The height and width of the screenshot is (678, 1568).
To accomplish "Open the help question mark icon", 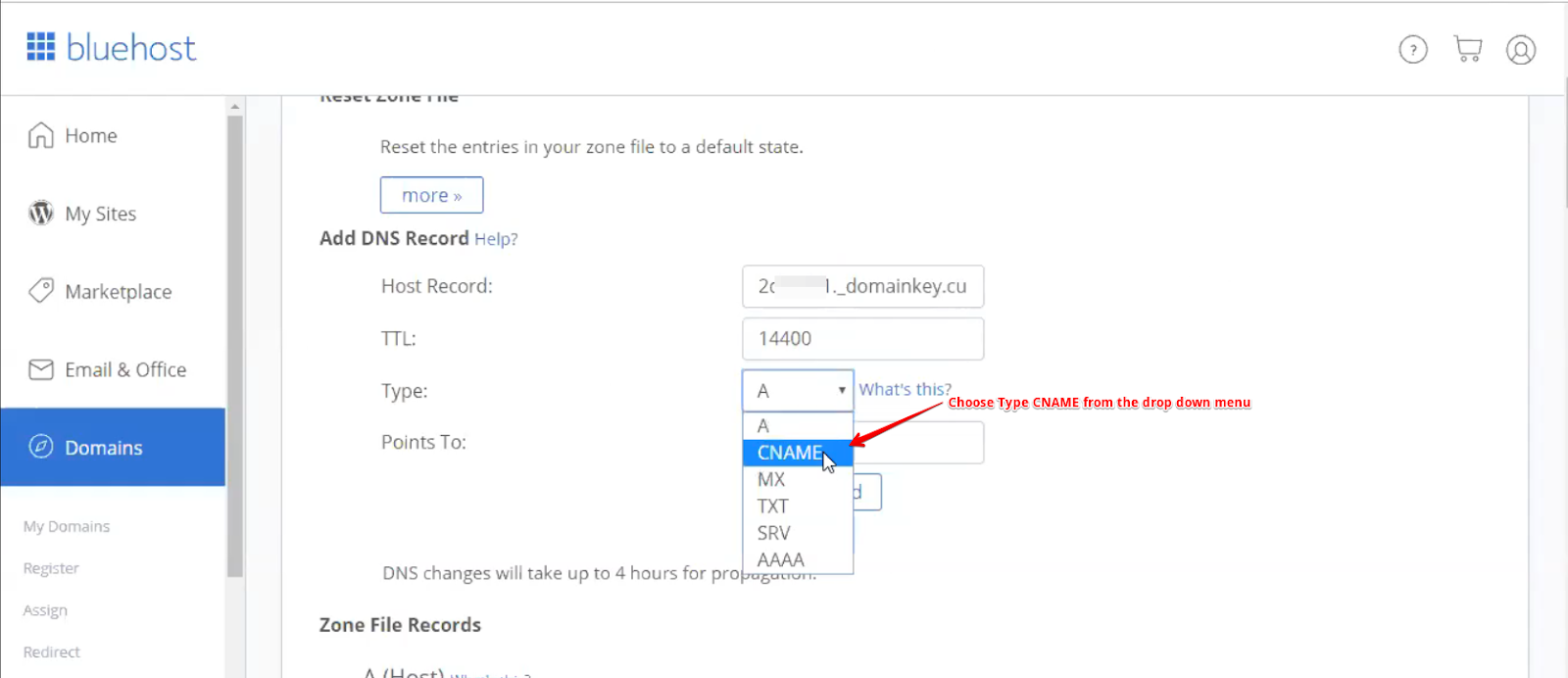I will click(1413, 49).
